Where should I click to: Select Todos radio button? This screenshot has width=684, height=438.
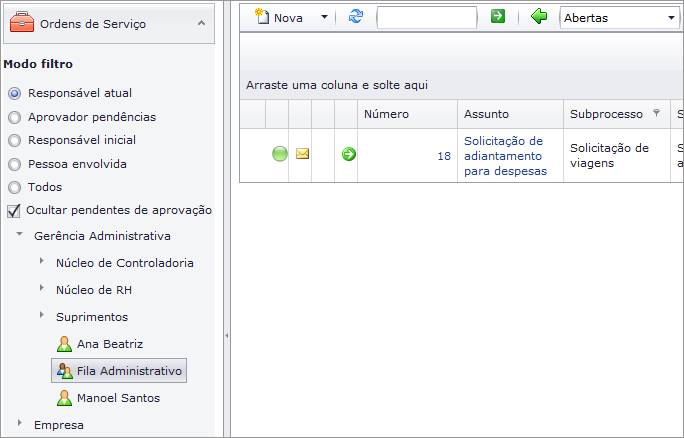pyautogui.click(x=14, y=187)
